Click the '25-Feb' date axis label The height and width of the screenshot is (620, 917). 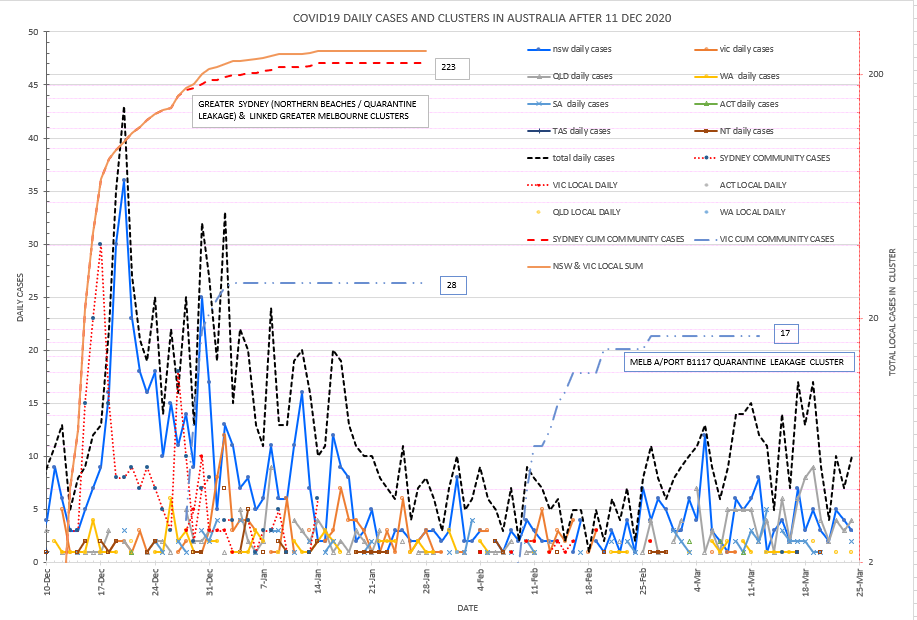point(643,582)
